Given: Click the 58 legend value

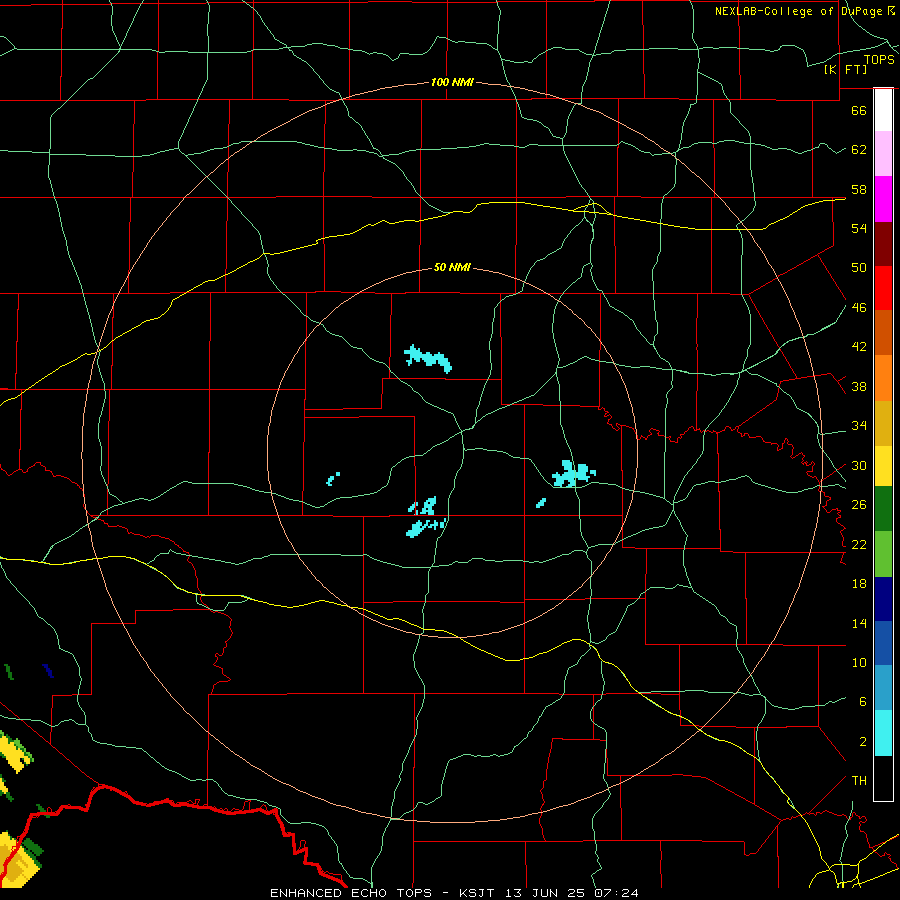Looking at the screenshot, I should 859,189.
